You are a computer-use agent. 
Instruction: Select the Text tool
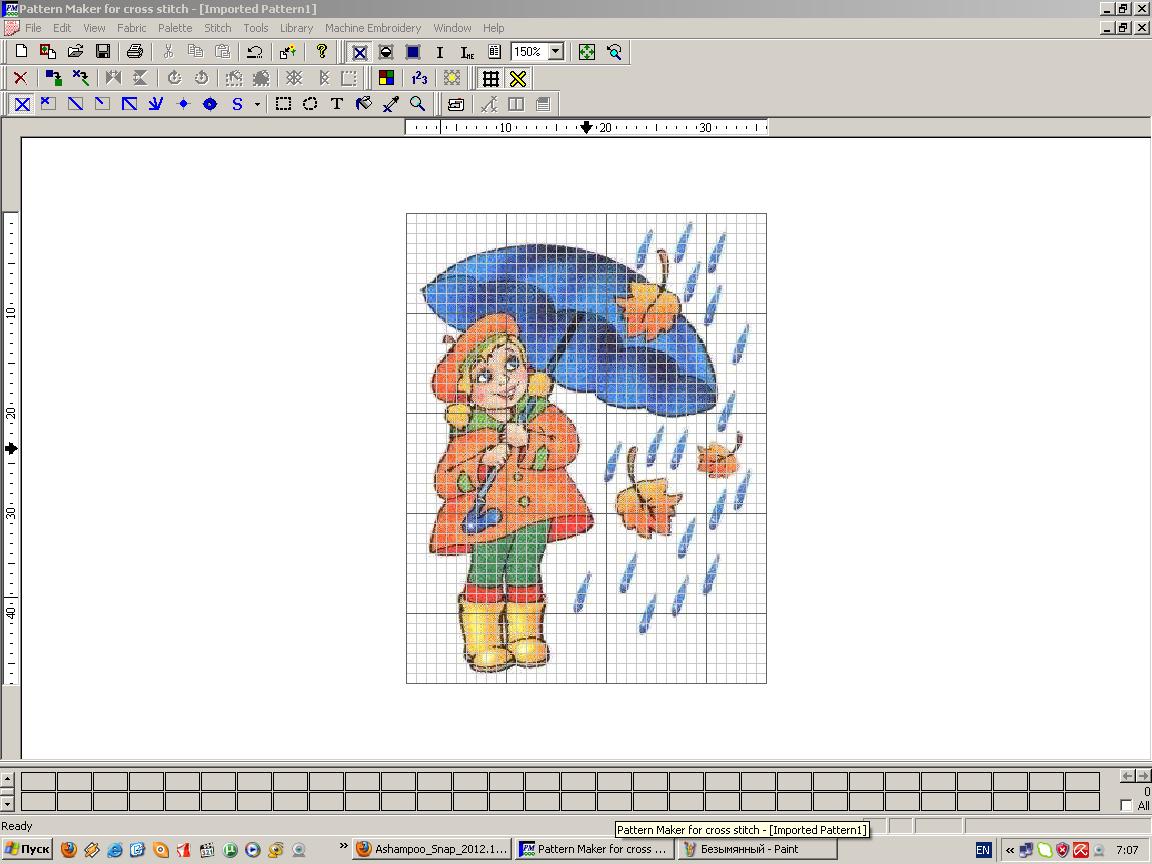click(x=337, y=104)
